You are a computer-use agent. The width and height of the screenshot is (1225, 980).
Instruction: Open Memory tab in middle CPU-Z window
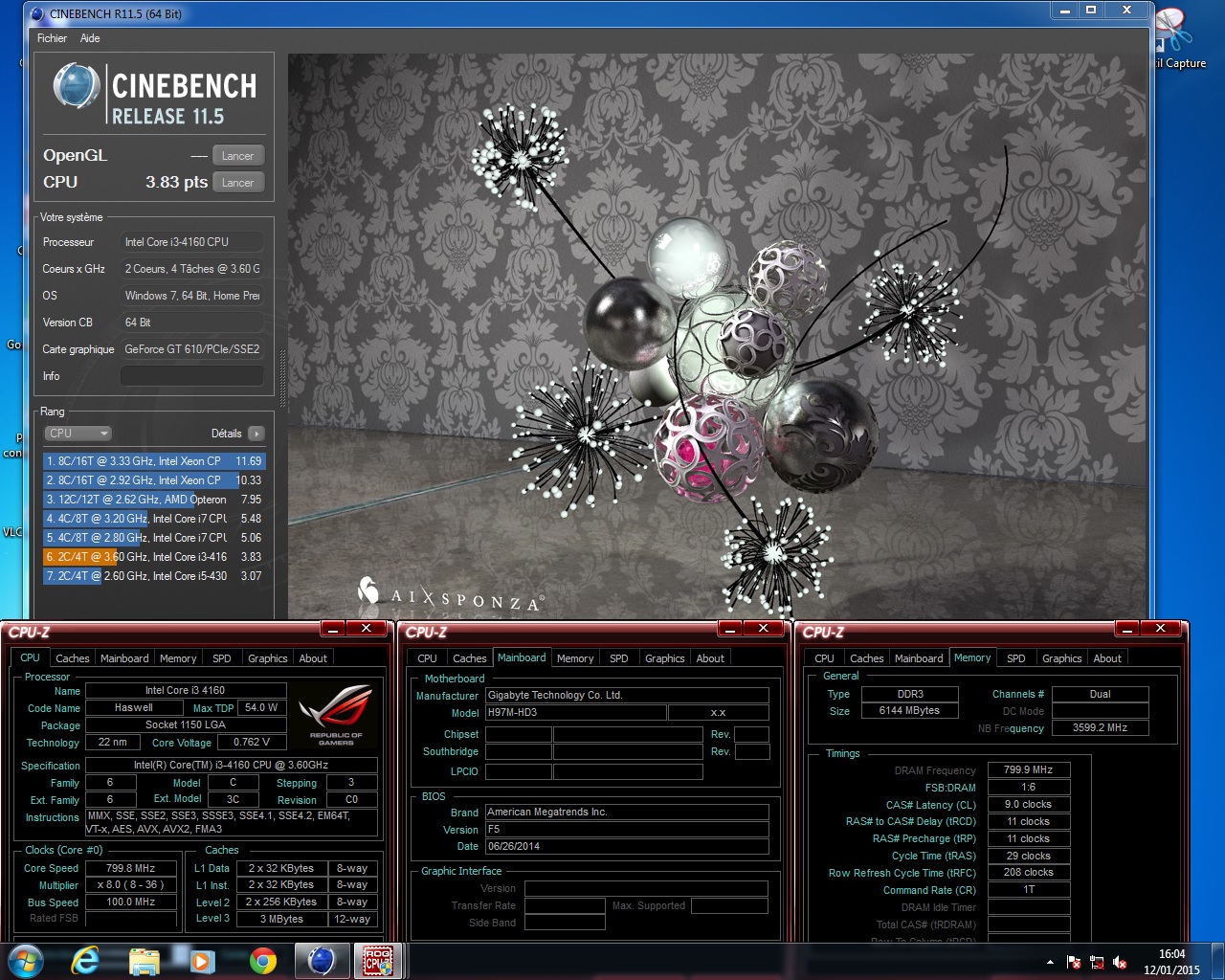click(x=575, y=658)
